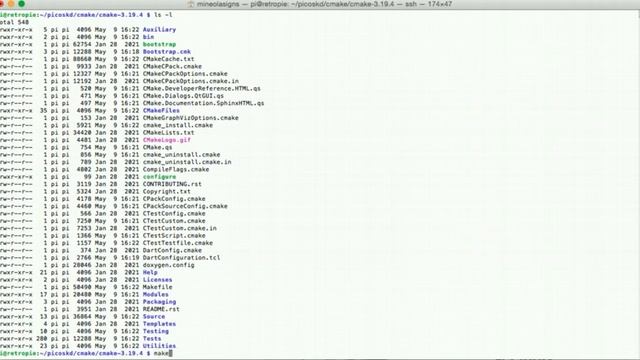This screenshot has width=640, height=360.
Task: Click the green zoom window button
Action: tap(22, 4)
